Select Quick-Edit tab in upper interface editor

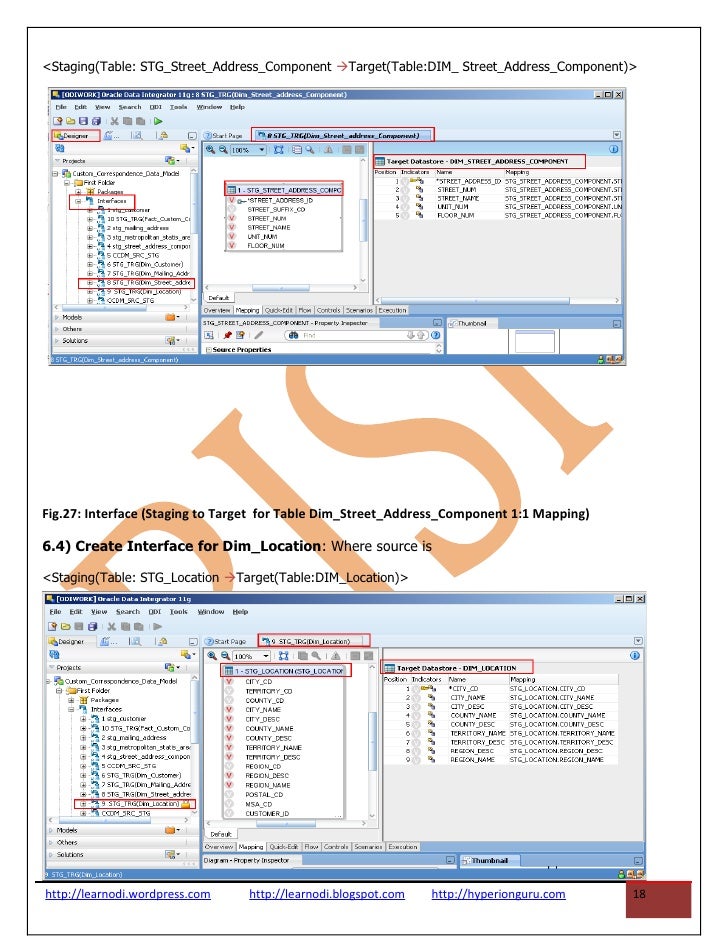coord(279,311)
